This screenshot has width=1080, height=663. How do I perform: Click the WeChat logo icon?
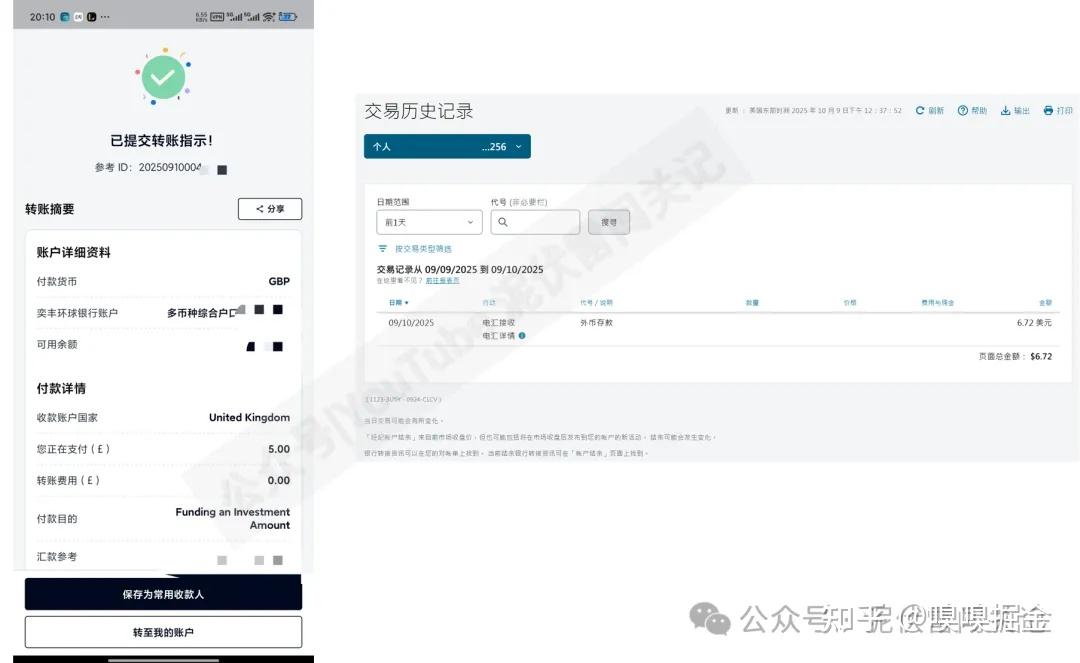(709, 619)
